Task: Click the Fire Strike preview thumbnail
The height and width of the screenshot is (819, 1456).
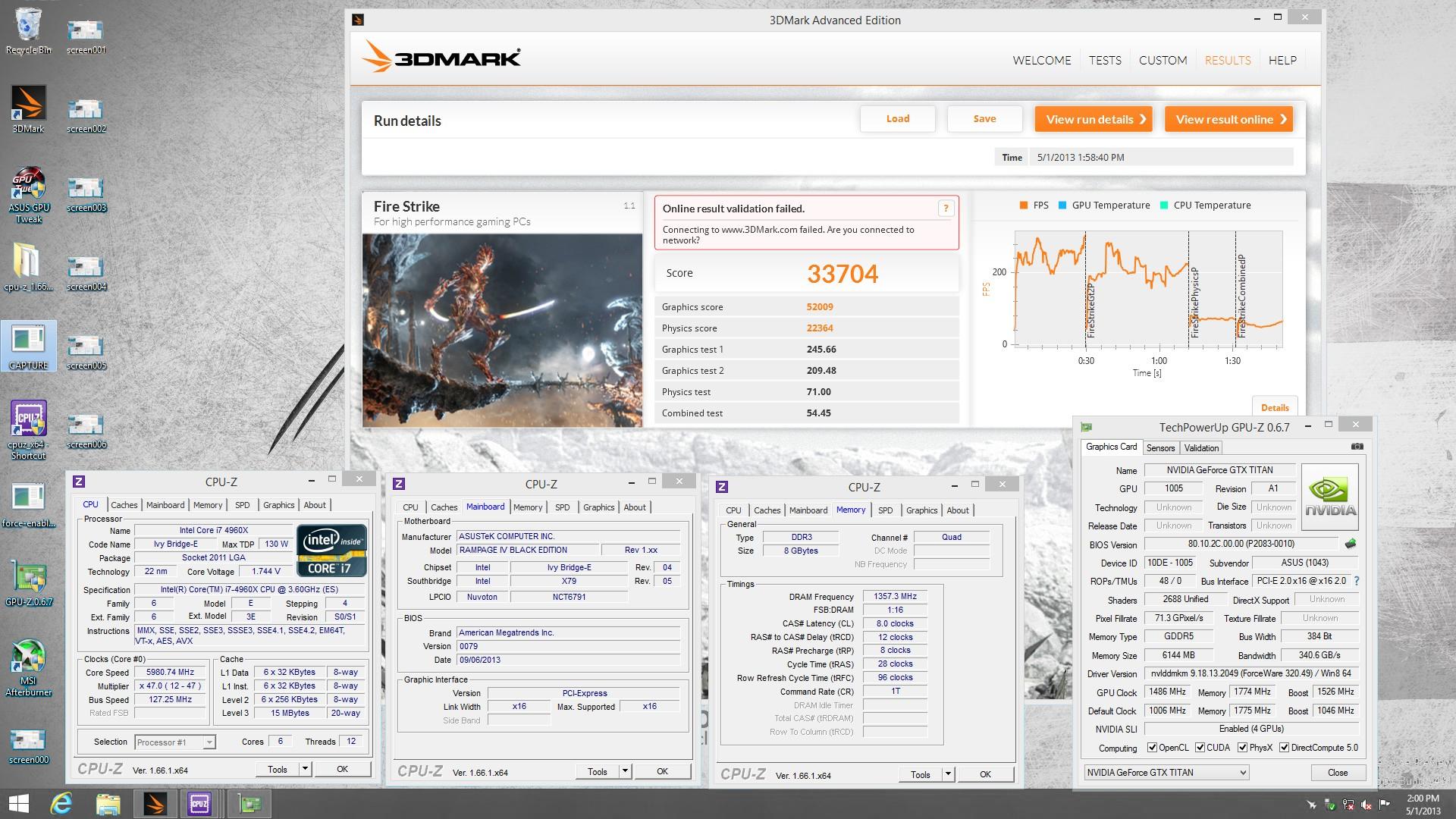Action: click(x=502, y=330)
